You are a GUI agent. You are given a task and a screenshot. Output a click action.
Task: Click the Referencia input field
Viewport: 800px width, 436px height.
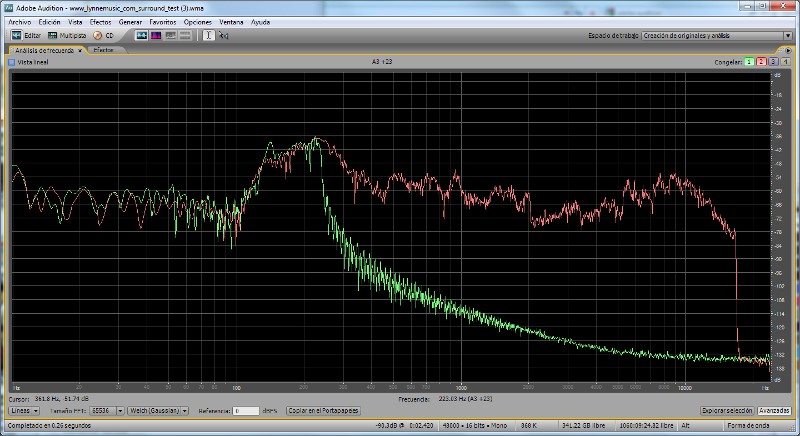tap(245, 410)
